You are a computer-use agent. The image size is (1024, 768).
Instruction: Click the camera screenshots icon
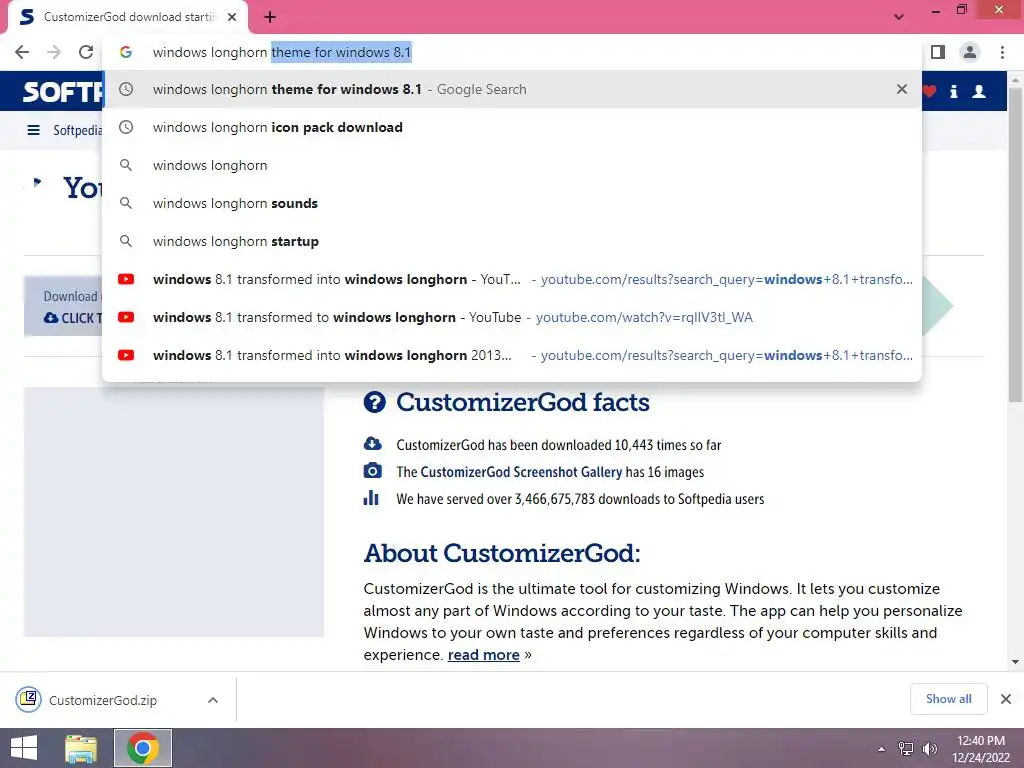pos(372,471)
